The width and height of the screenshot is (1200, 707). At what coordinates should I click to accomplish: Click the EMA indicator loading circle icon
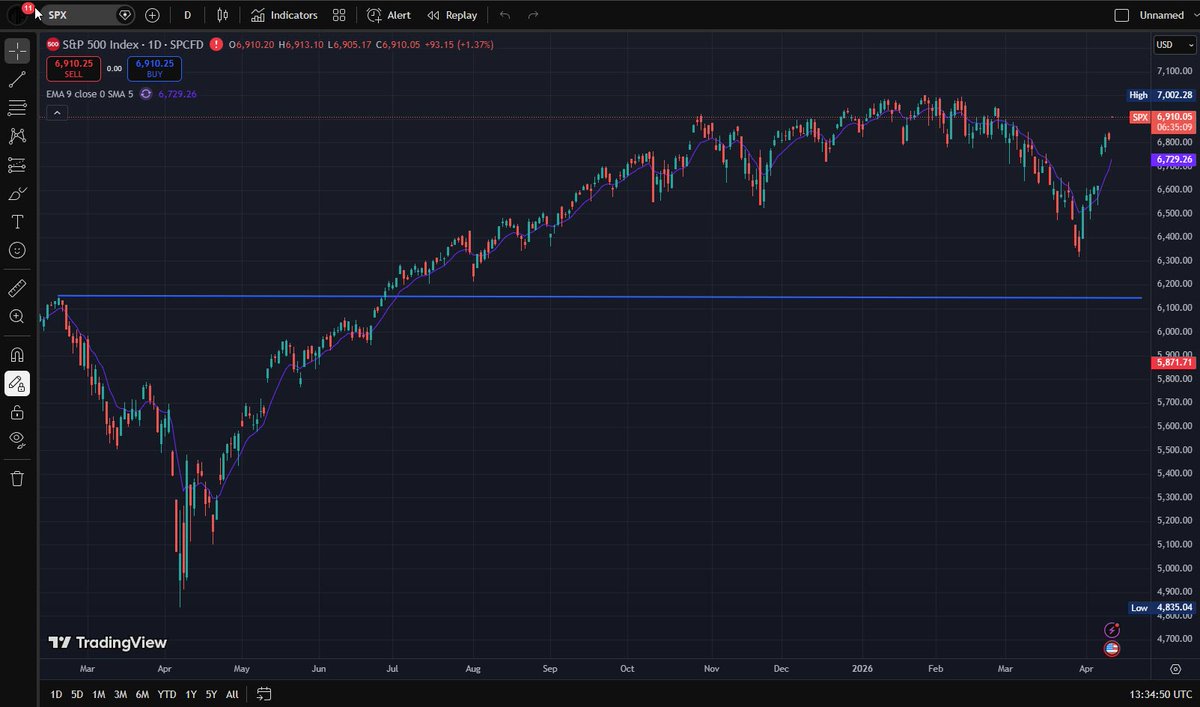tap(146, 93)
